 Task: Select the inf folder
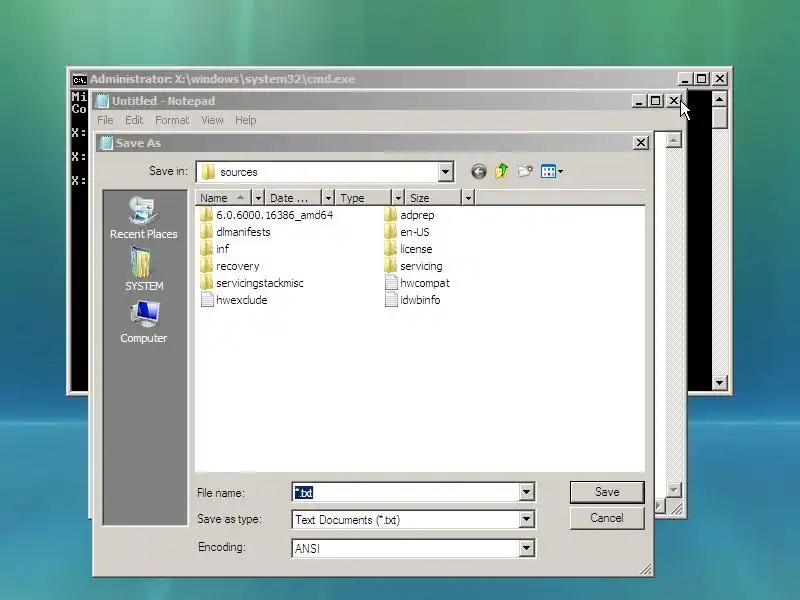click(x=215, y=249)
